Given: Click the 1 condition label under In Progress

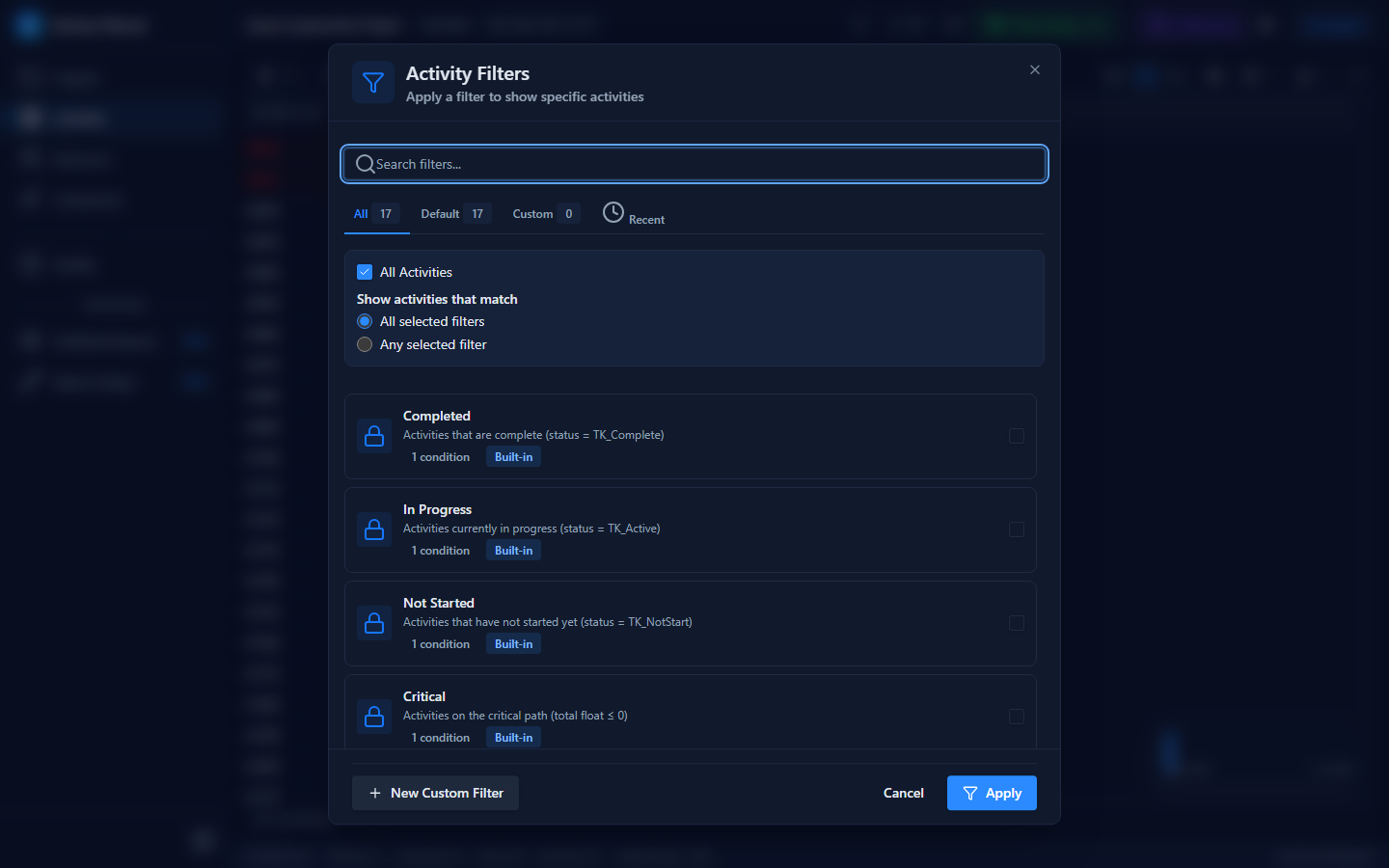Looking at the screenshot, I should (x=441, y=551).
